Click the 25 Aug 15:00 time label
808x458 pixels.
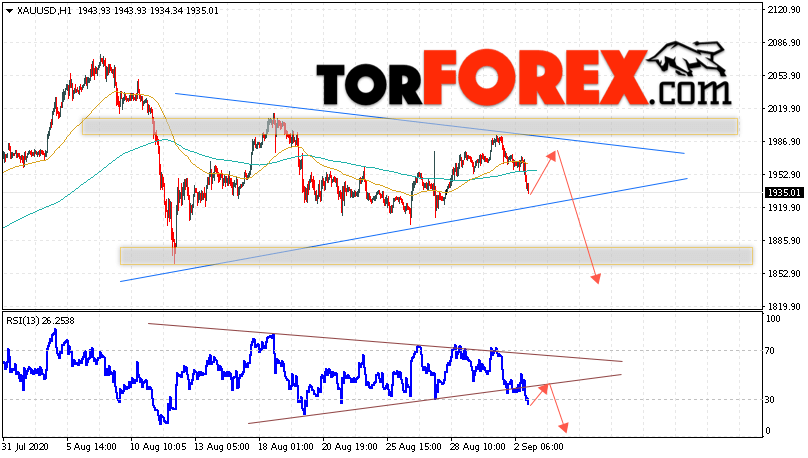click(x=414, y=447)
